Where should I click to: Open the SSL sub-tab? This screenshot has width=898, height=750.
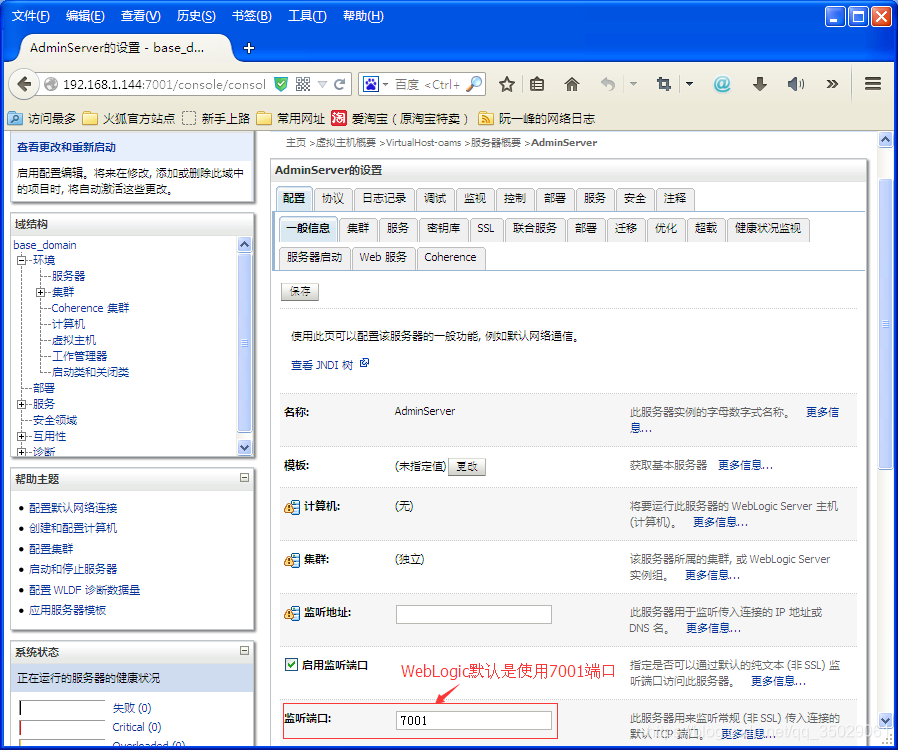pyautogui.click(x=486, y=228)
